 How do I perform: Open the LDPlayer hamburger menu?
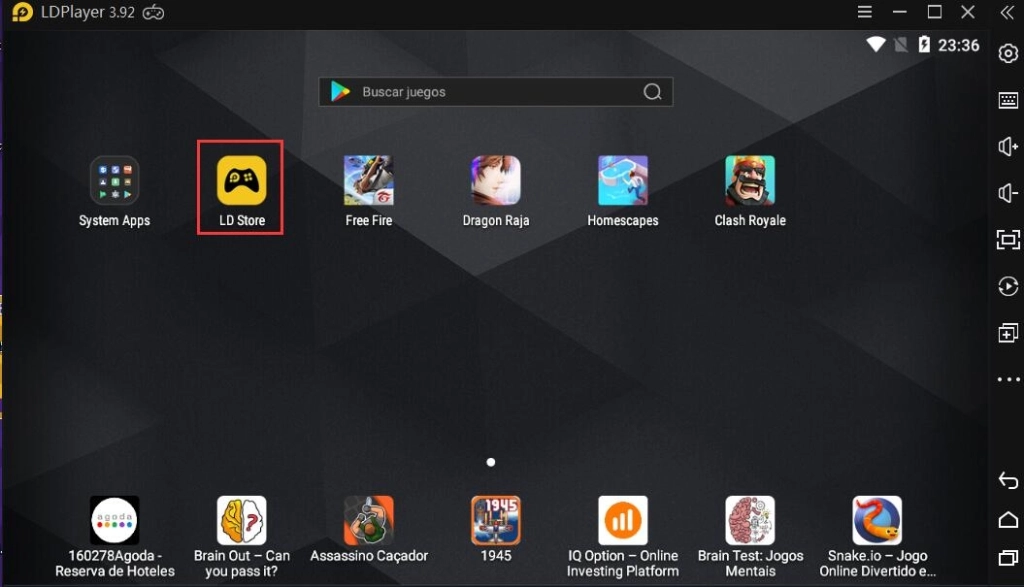[x=865, y=12]
